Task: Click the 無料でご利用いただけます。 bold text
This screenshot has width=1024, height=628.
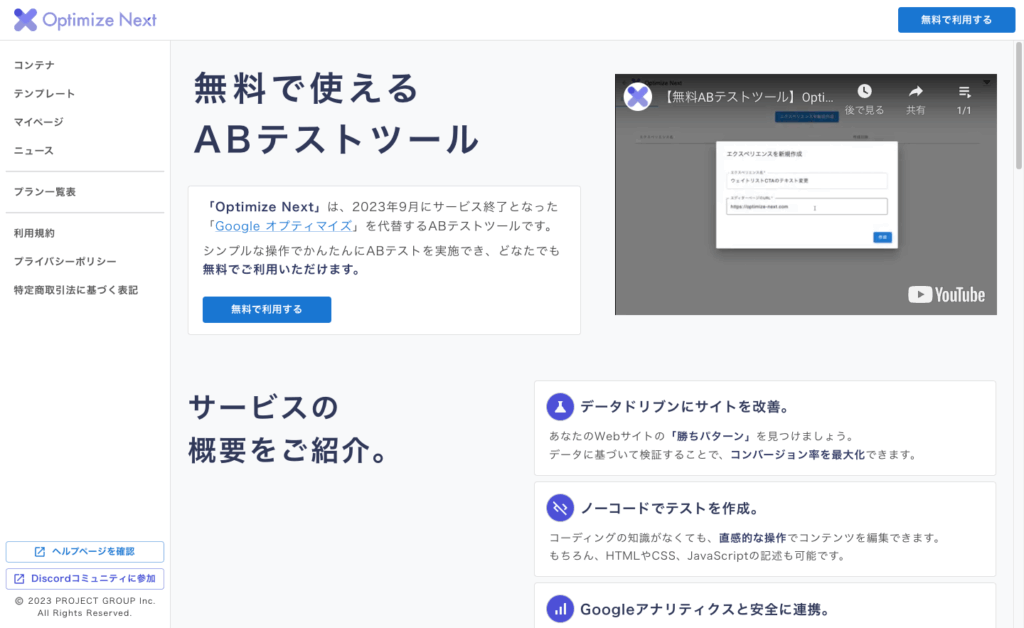Action: coord(281,269)
